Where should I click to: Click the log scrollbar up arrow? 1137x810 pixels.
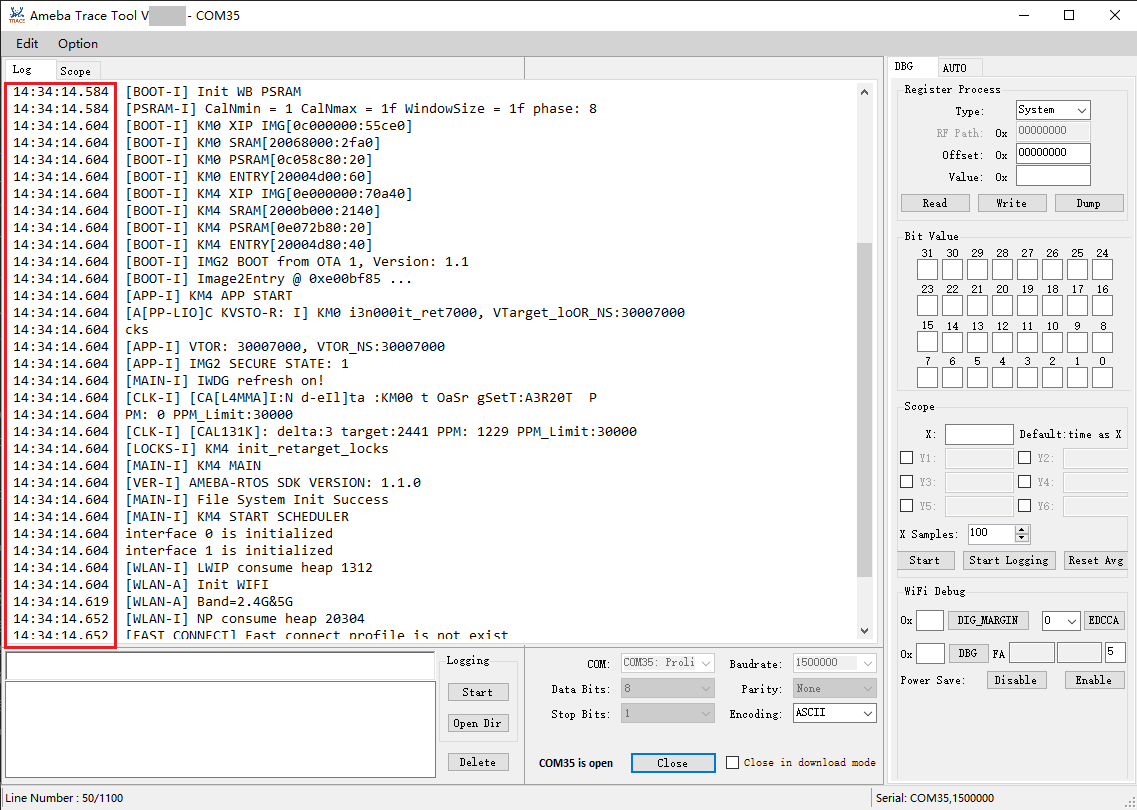(x=865, y=92)
